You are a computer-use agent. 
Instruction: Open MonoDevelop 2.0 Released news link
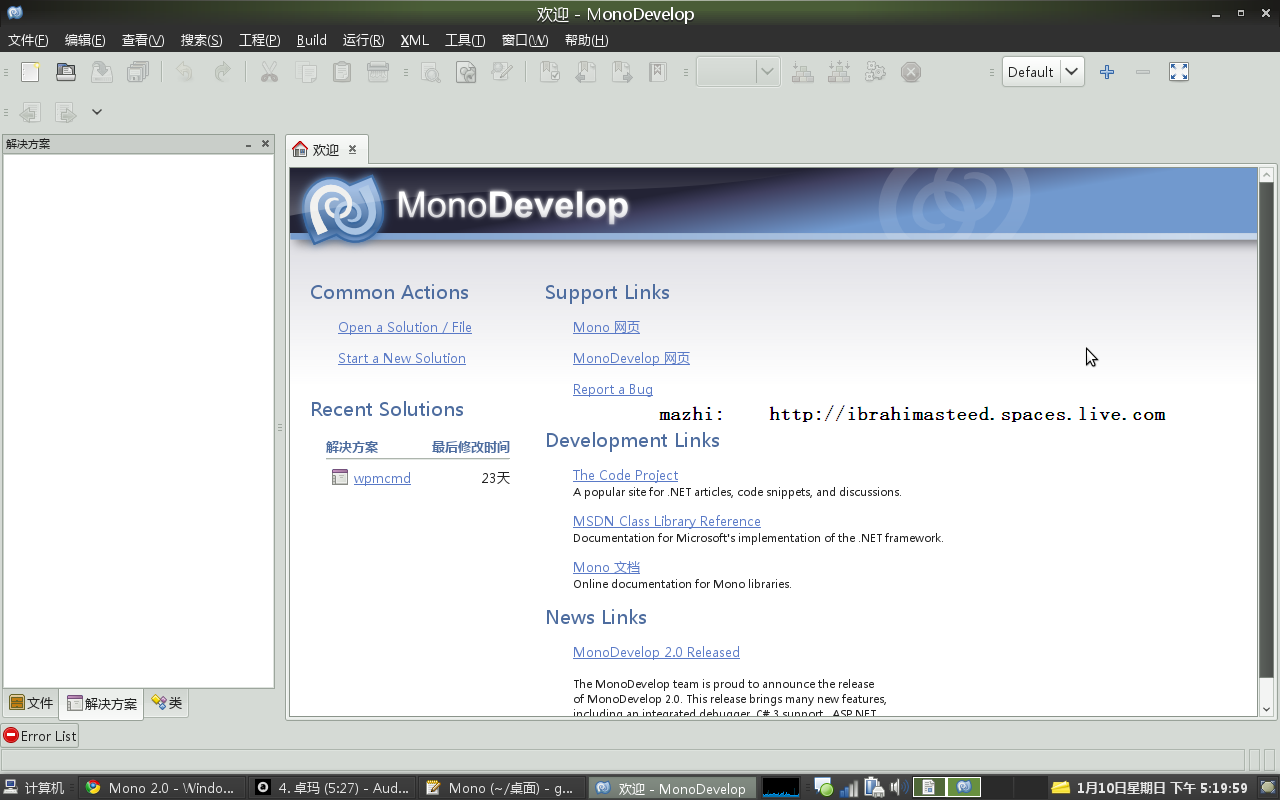(x=656, y=652)
